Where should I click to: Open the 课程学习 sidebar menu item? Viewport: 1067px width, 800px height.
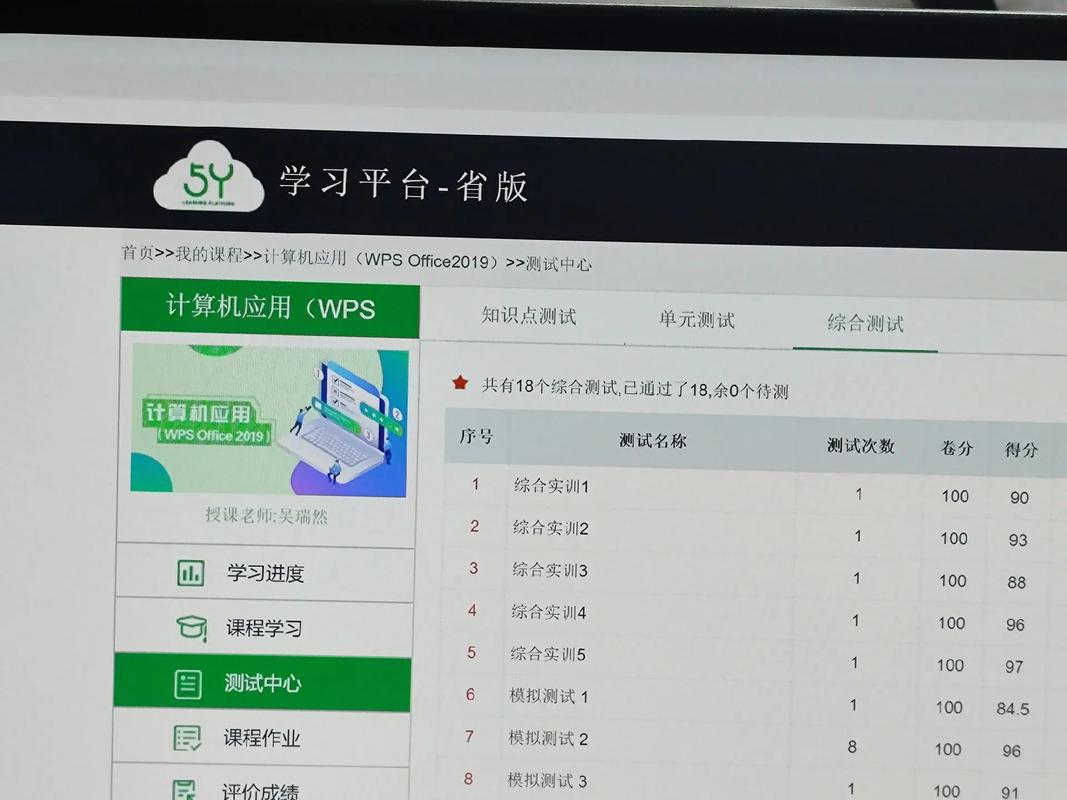point(264,627)
